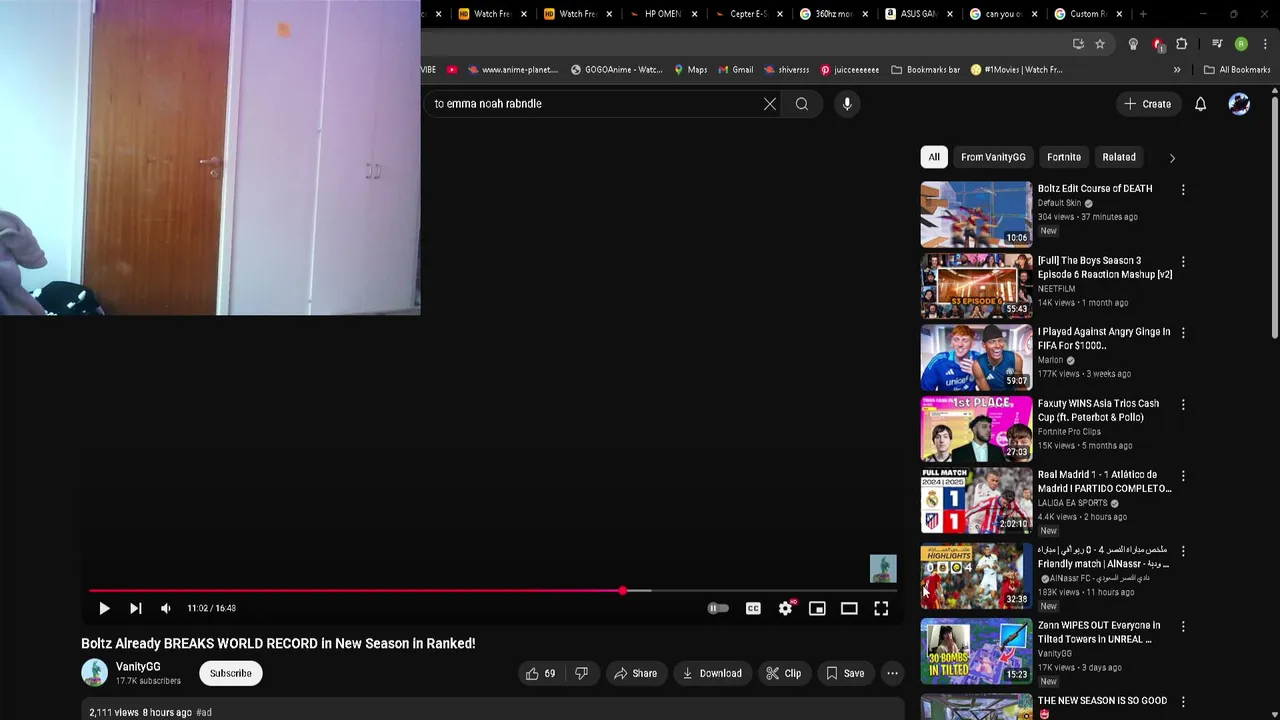Switch to Cepter E-S browser tab

coord(749,14)
